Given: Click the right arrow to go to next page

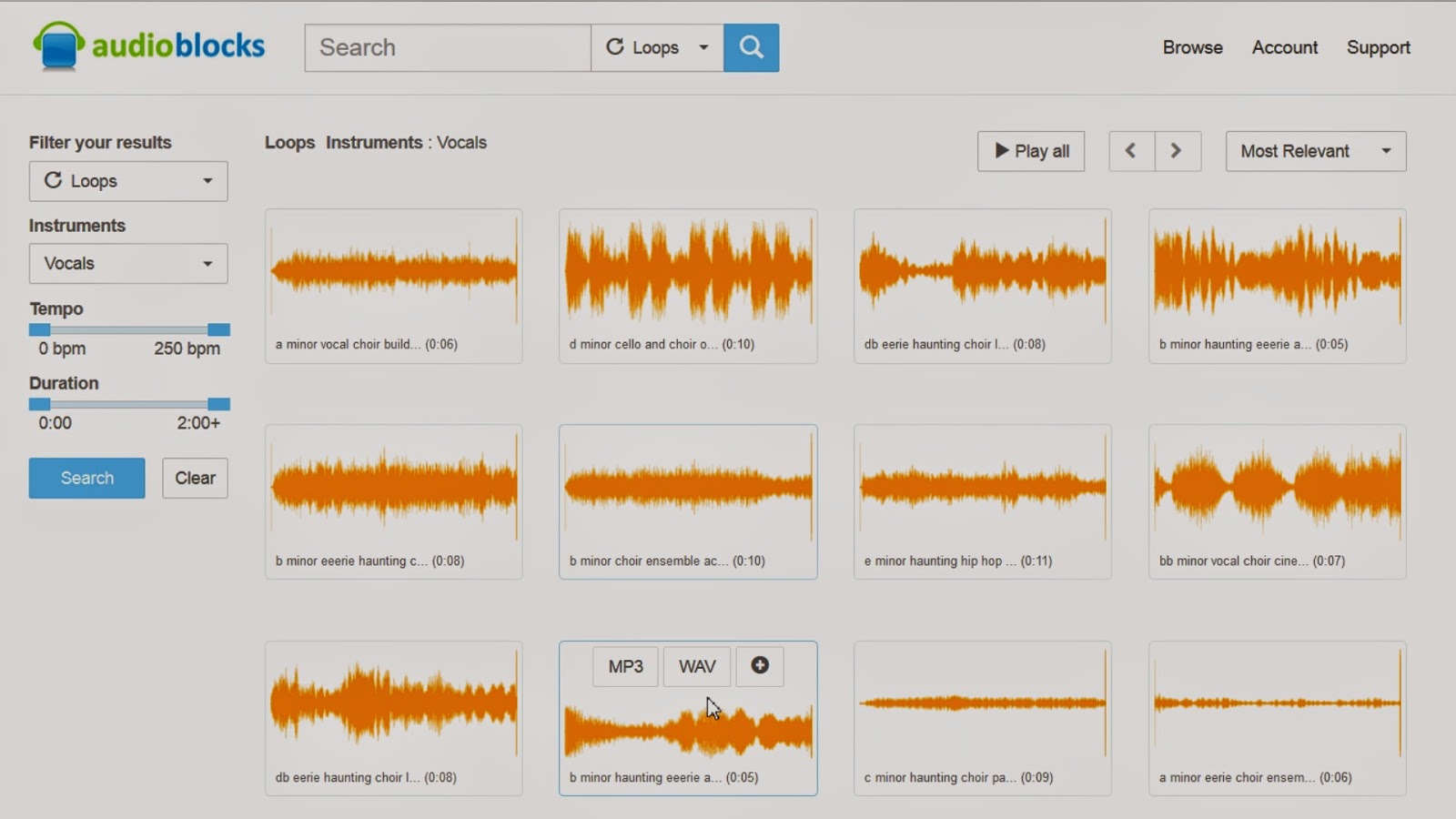Looking at the screenshot, I should pos(1178,151).
